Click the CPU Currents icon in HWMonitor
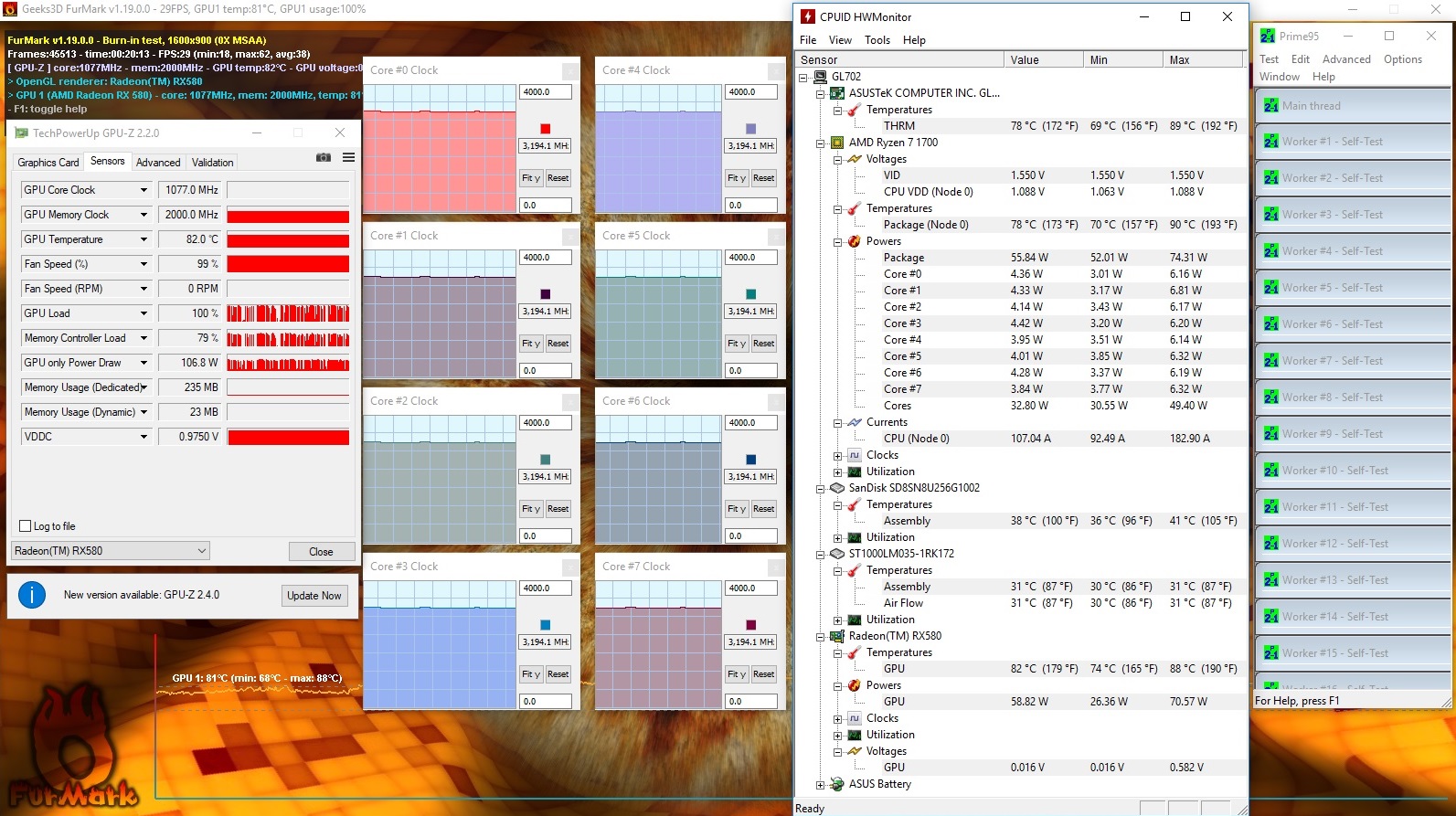This screenshot has width=1456, height=816. point(855,422)
